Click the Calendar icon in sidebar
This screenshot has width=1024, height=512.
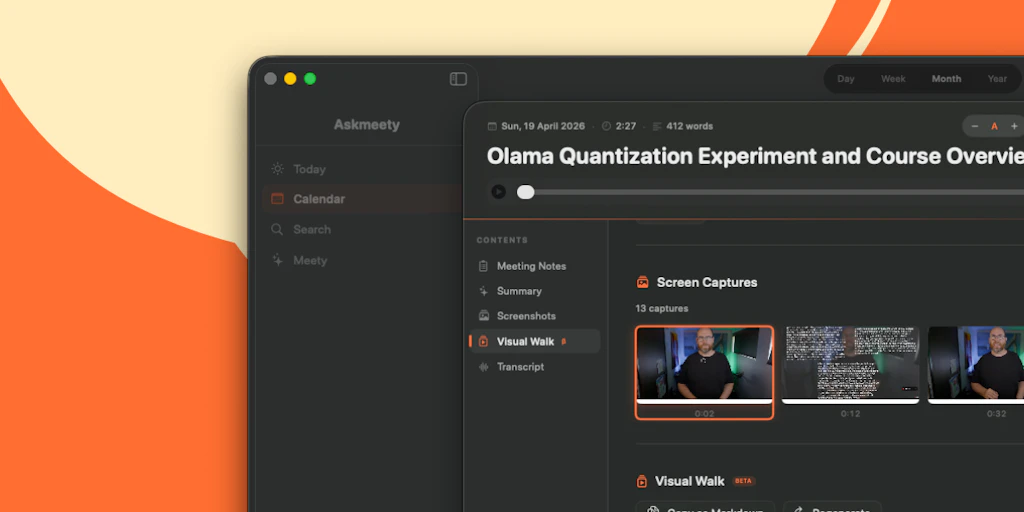(x=278, y=199)
